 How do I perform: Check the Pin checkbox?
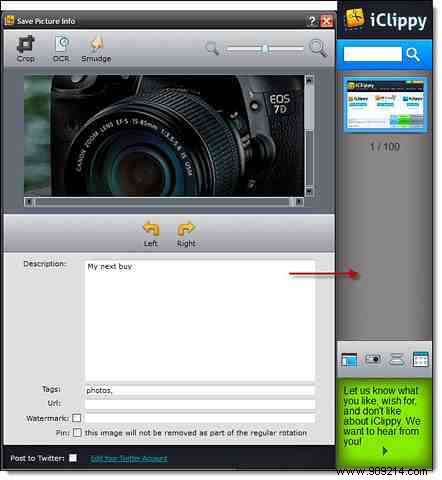pyautogui.click(x=77, y=433)
